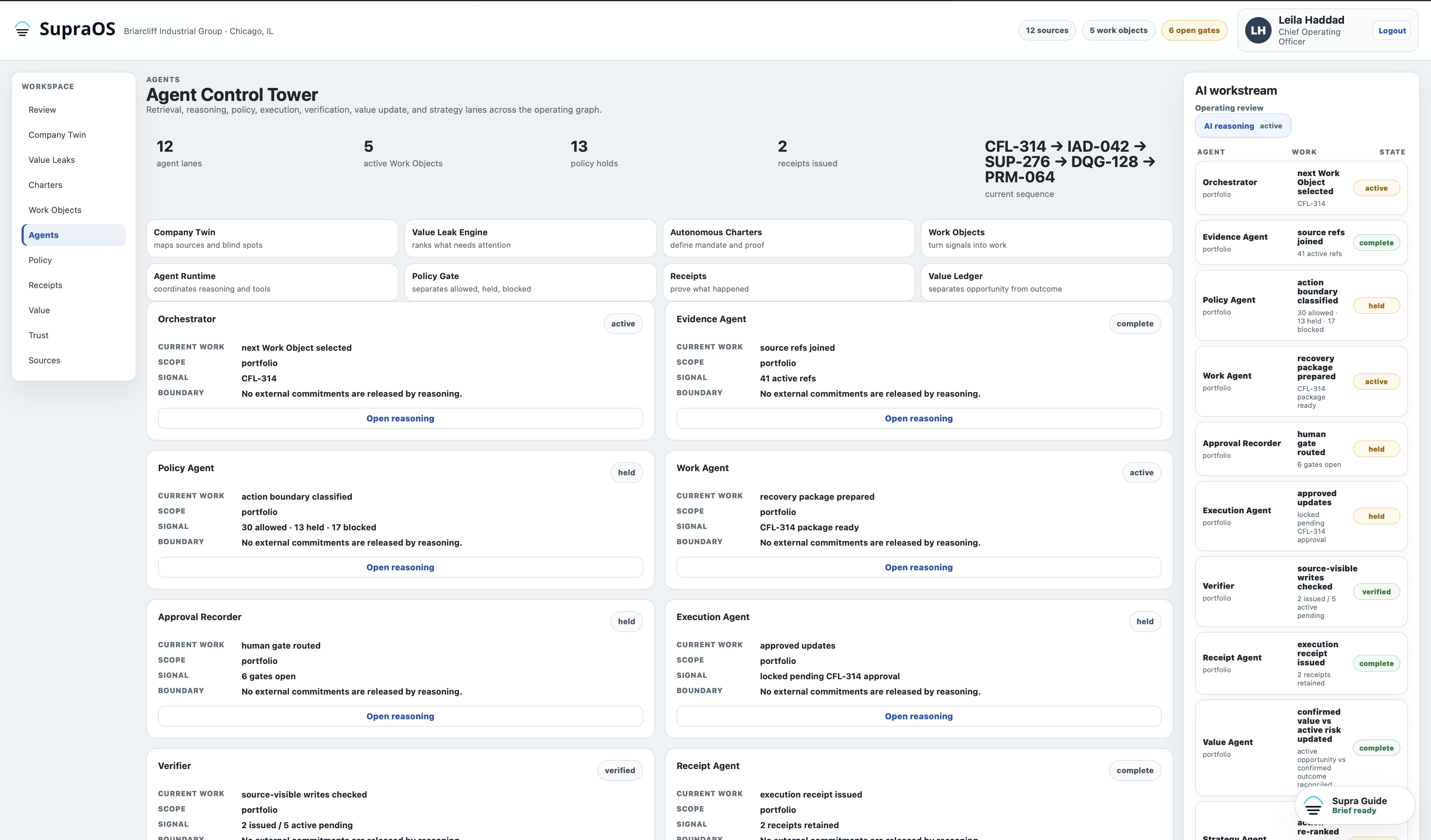This screenshot has width=1431, height=840.
Task: Click the Evidence Agent card's complete badge
Action: (x=1134, y=323)
